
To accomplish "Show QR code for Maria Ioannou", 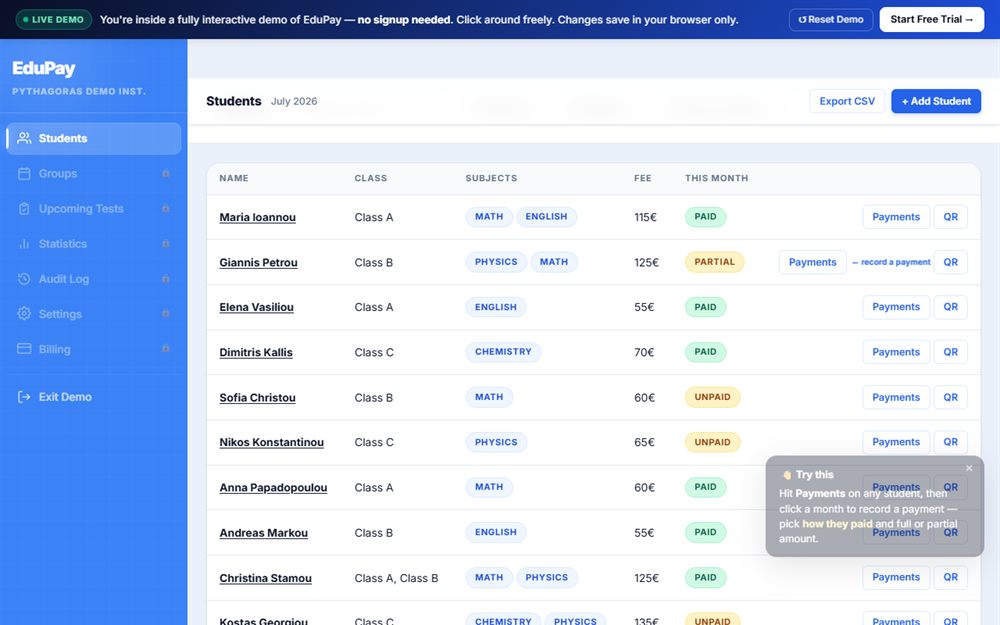I will pos(950,217).
